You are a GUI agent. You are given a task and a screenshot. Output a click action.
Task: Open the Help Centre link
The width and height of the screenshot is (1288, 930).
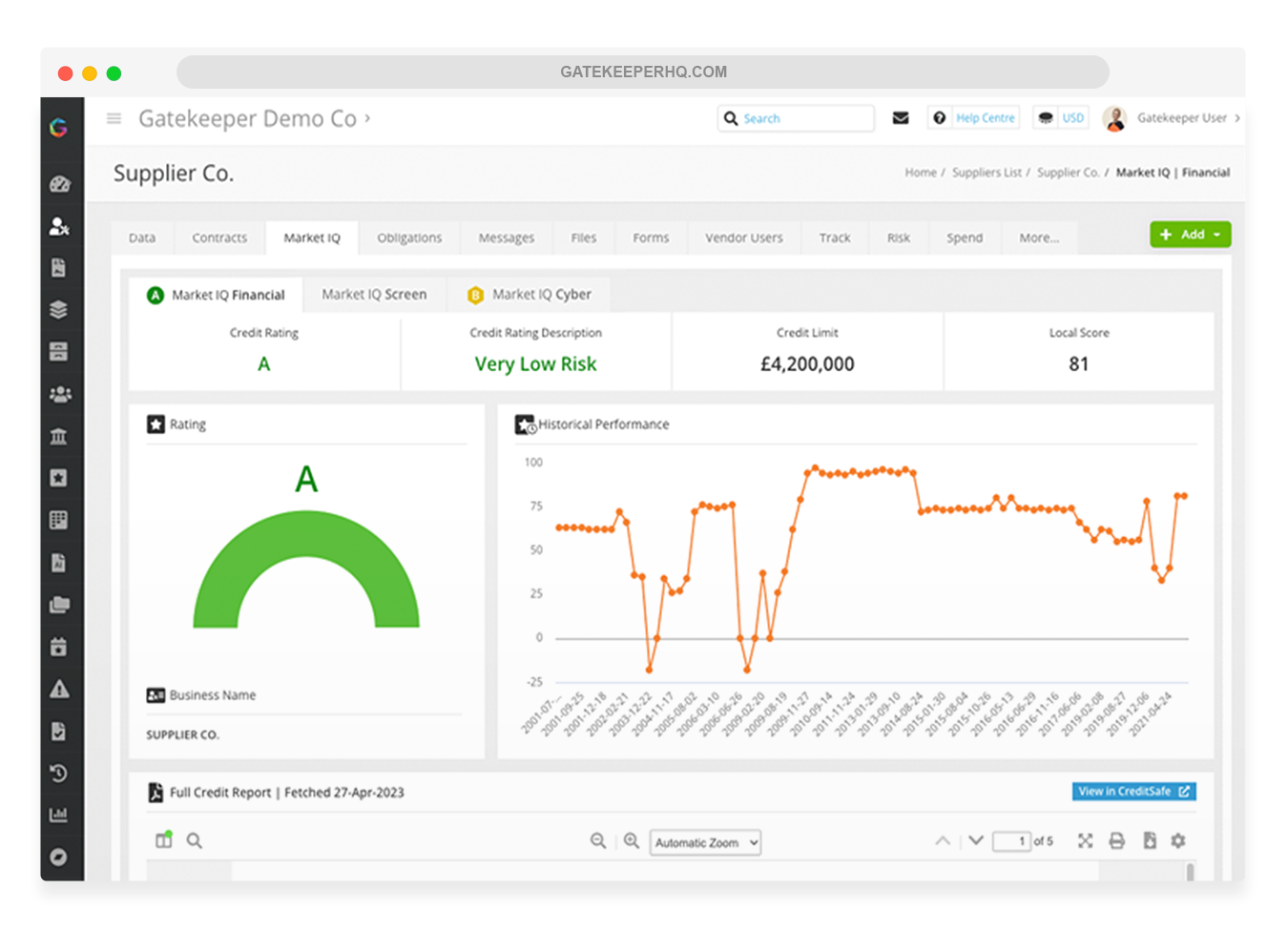coord(974,118)
